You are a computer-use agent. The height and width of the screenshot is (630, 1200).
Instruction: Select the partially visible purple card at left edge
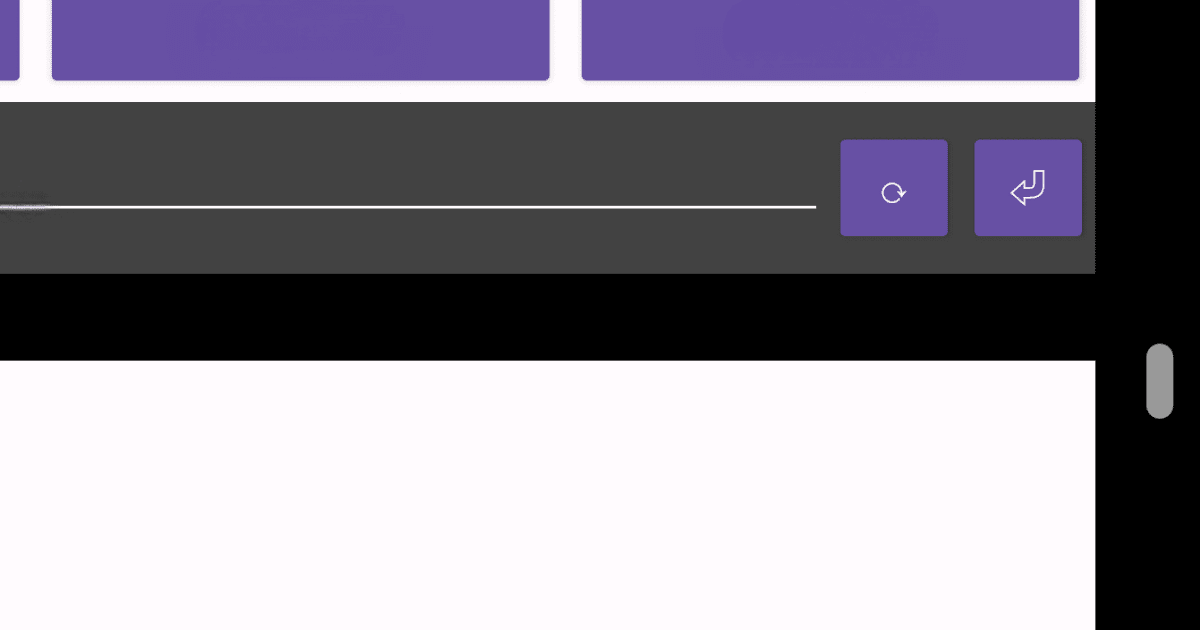coord(9,40)
